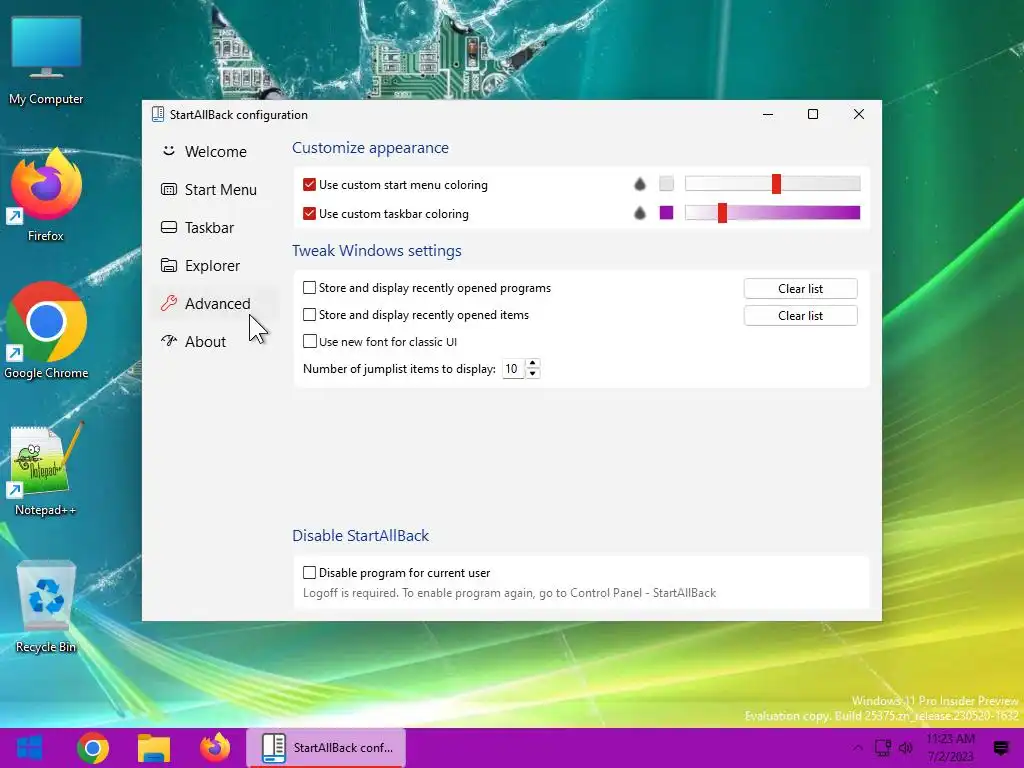Image resolution: width=1024 pixels, height=768 pixels.
Task: Click the About gauge icon
Action: coord(168,340)
